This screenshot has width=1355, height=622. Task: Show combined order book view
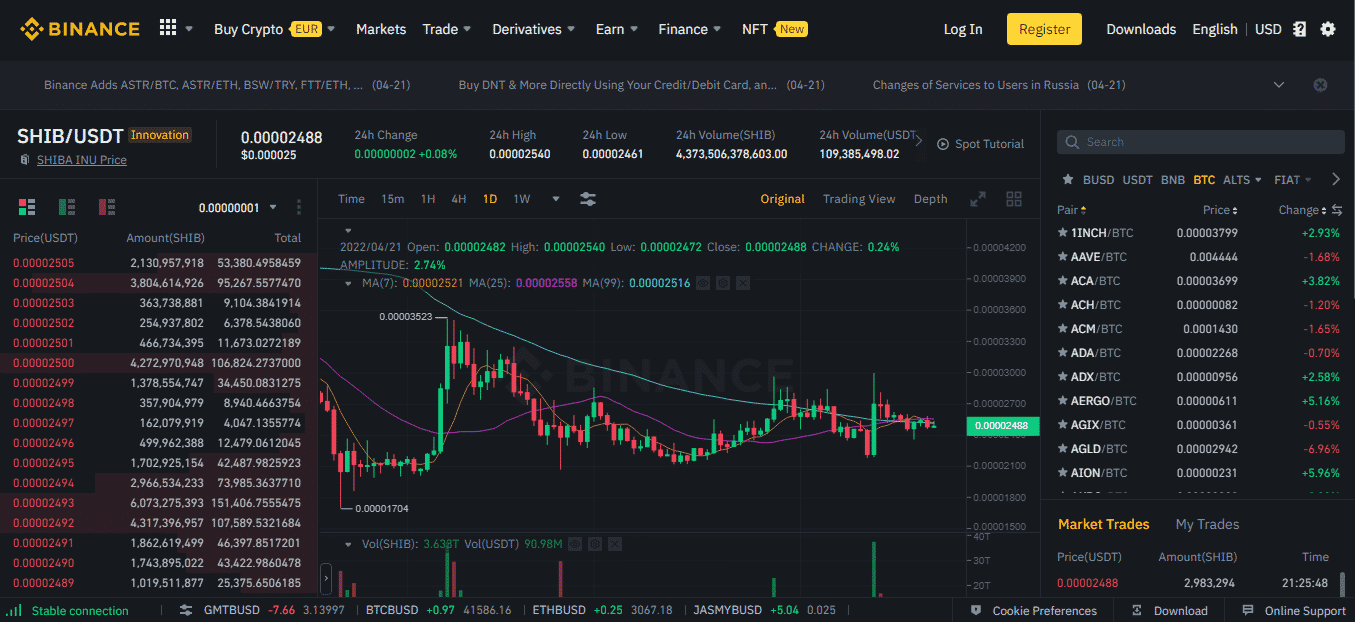pyautogui.click(x=27, y=207)
